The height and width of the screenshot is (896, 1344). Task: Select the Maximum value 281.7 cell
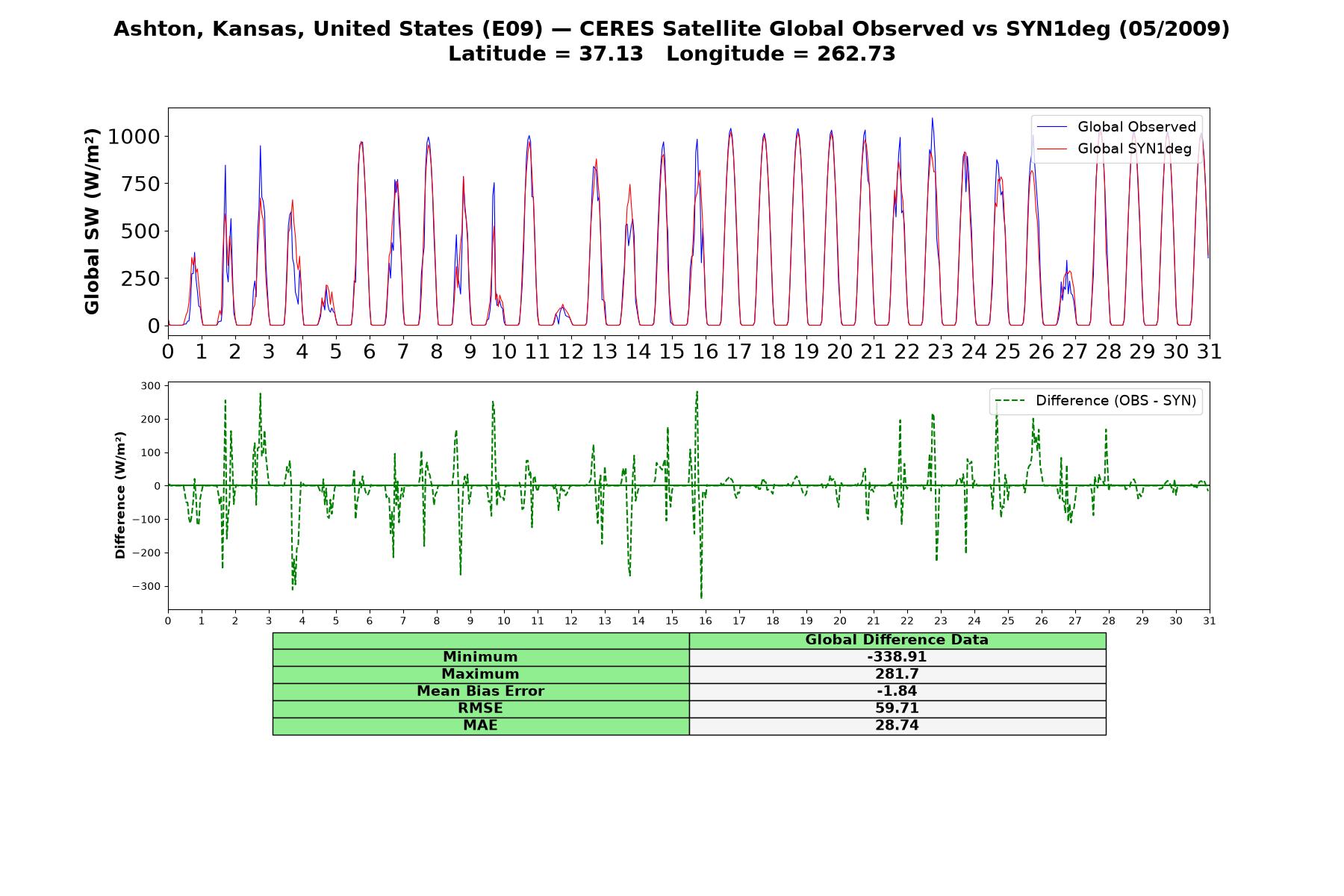pos(897,674)
